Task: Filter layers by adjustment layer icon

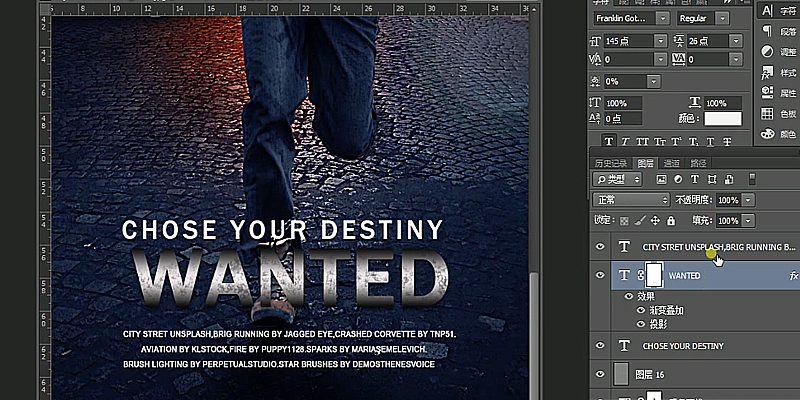Action: [x=678, y=179]
